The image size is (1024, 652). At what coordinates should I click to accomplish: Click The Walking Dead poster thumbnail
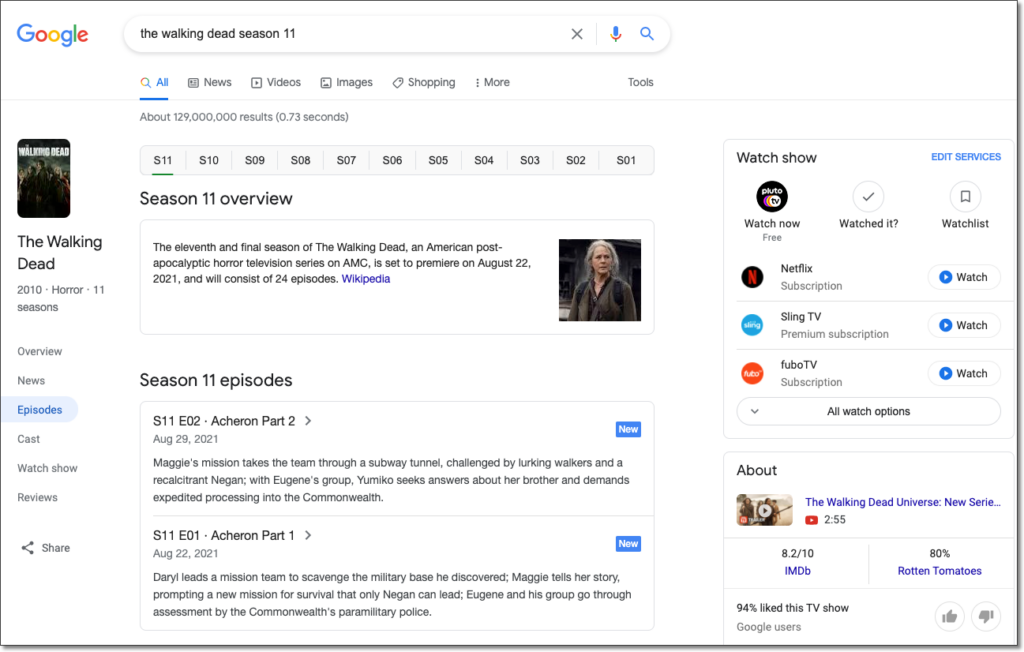pos(44,178)
